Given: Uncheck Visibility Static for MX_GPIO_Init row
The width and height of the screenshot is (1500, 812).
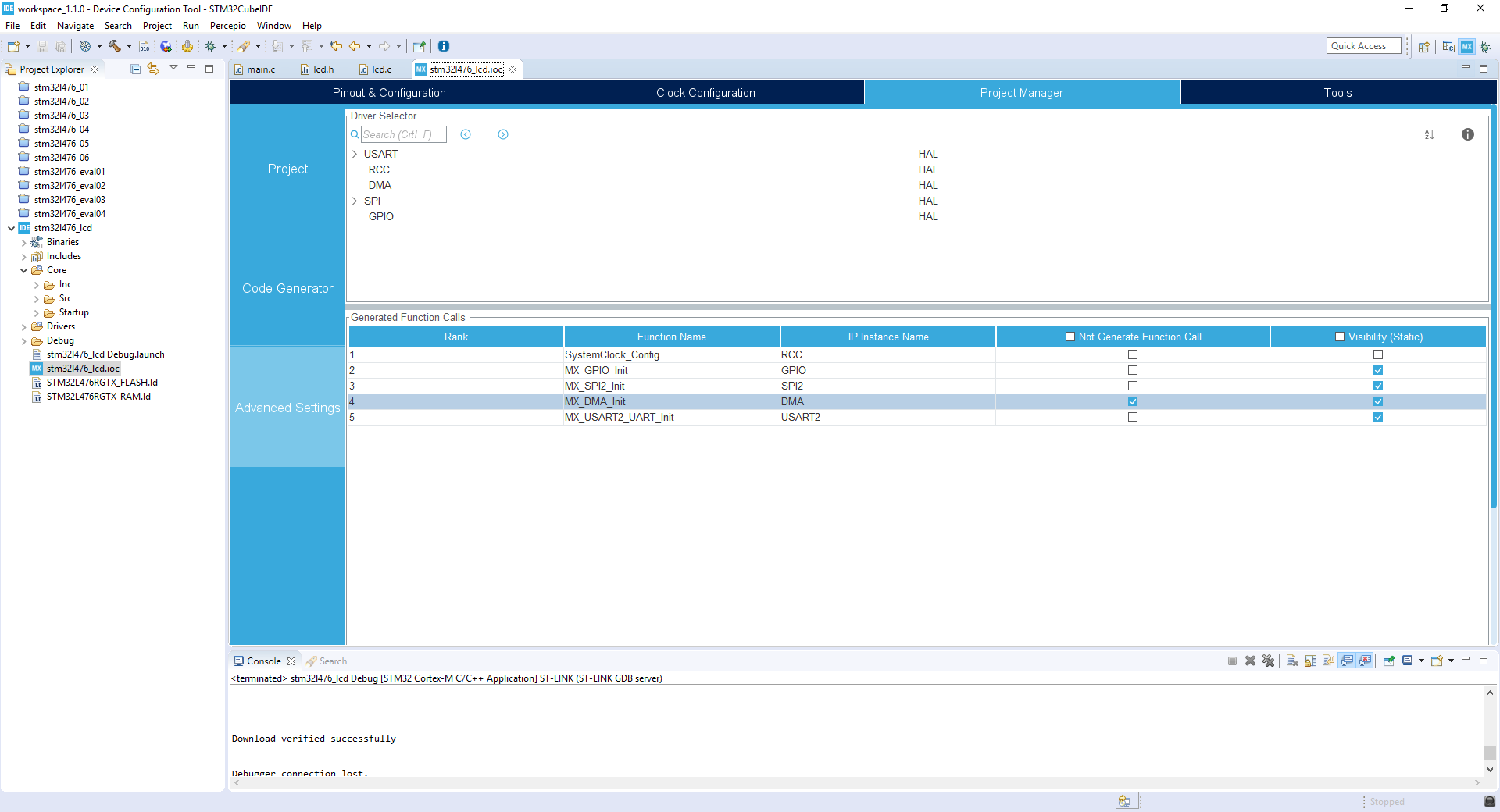Looking at the screenshot, I should [1378, 370].
